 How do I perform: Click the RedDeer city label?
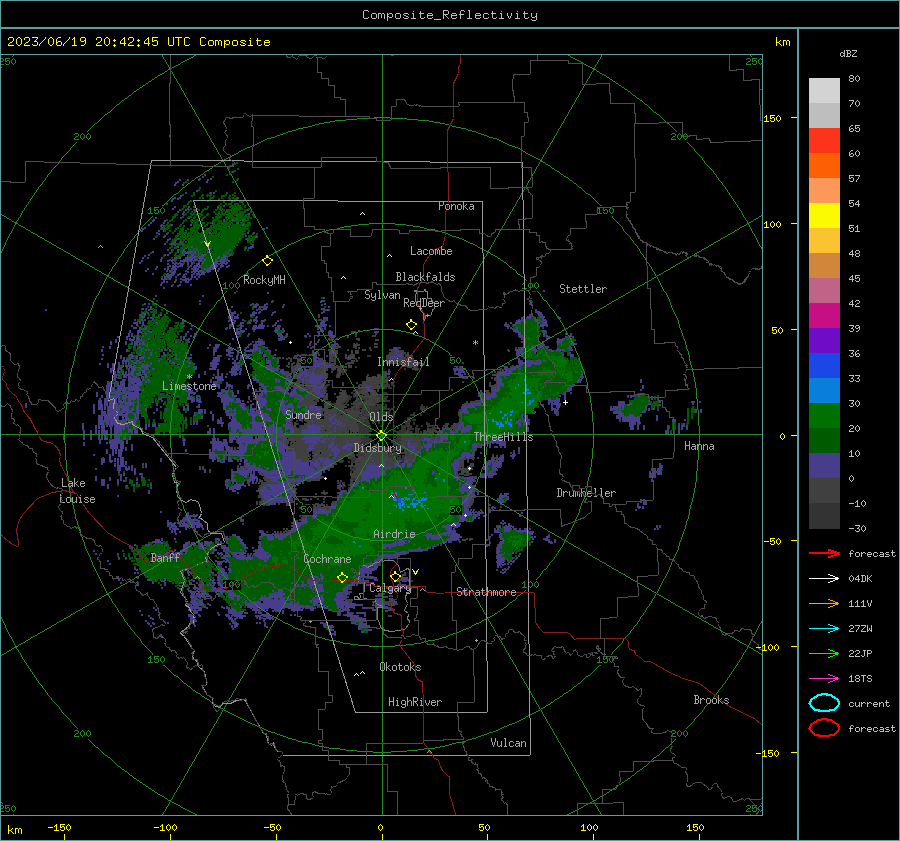pos(424,303)
